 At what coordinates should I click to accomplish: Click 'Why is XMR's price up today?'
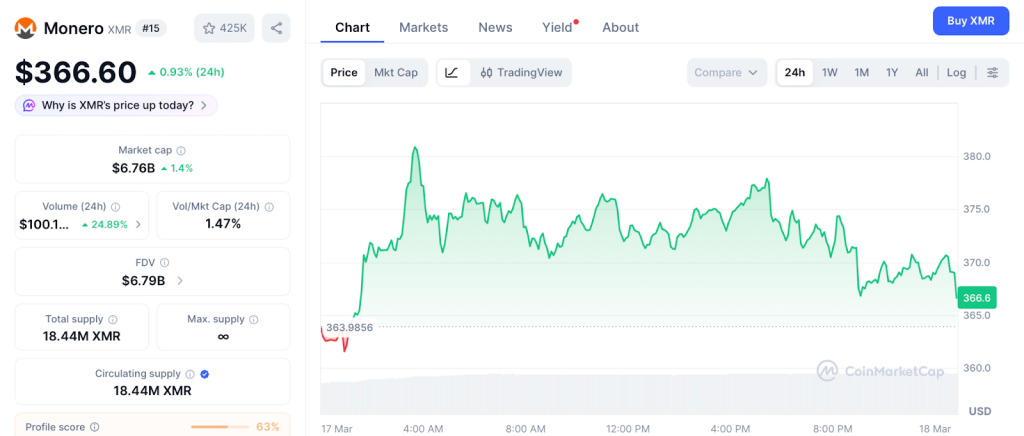tap(118, 105)
